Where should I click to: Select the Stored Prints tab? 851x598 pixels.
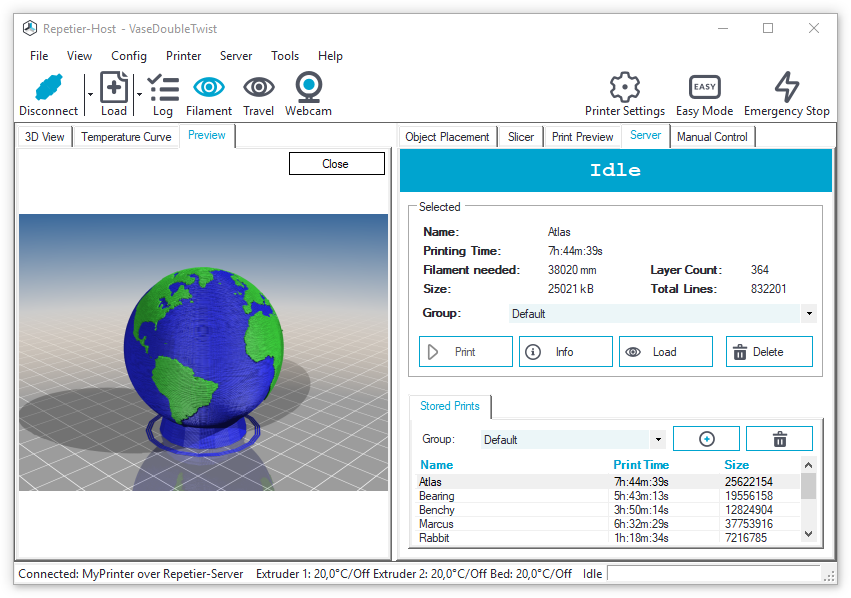point(449,406)
